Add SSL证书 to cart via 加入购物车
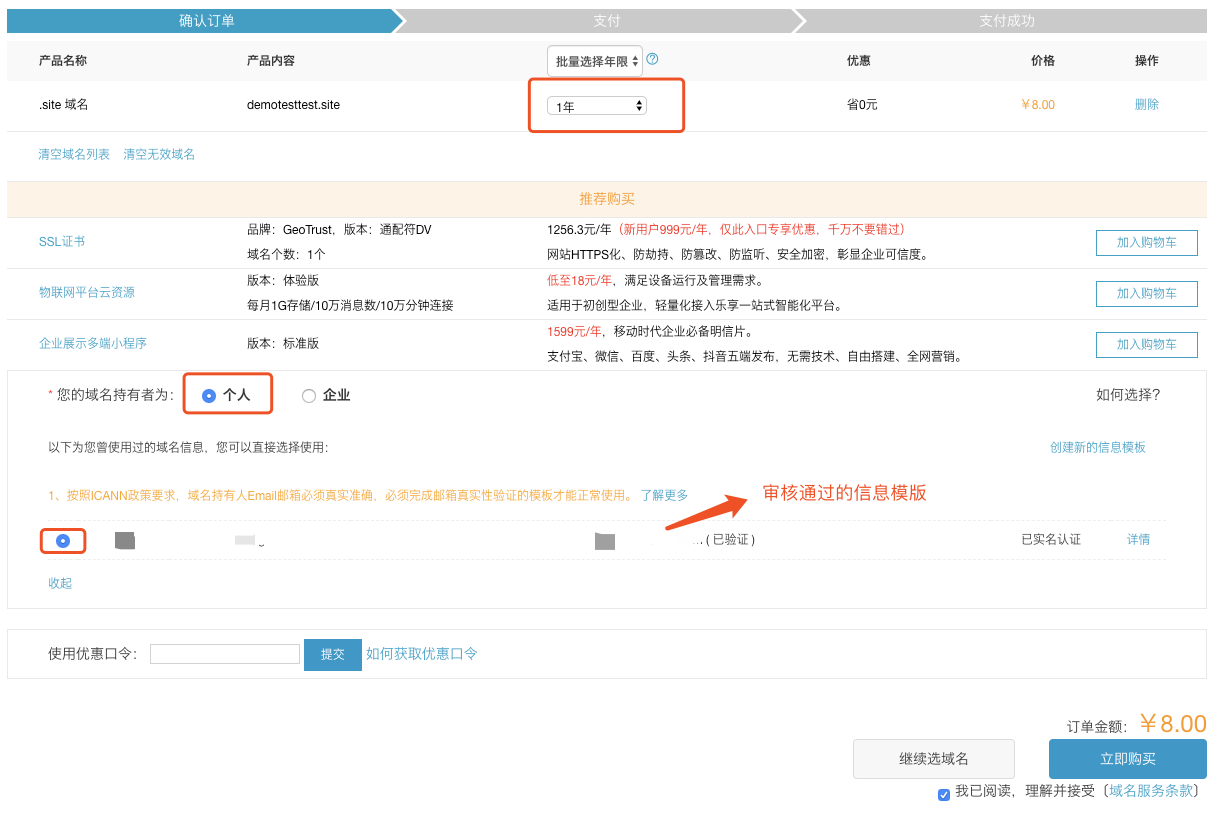The image size is (1231, 823). pyautogui.click(x=1146, y=242)
